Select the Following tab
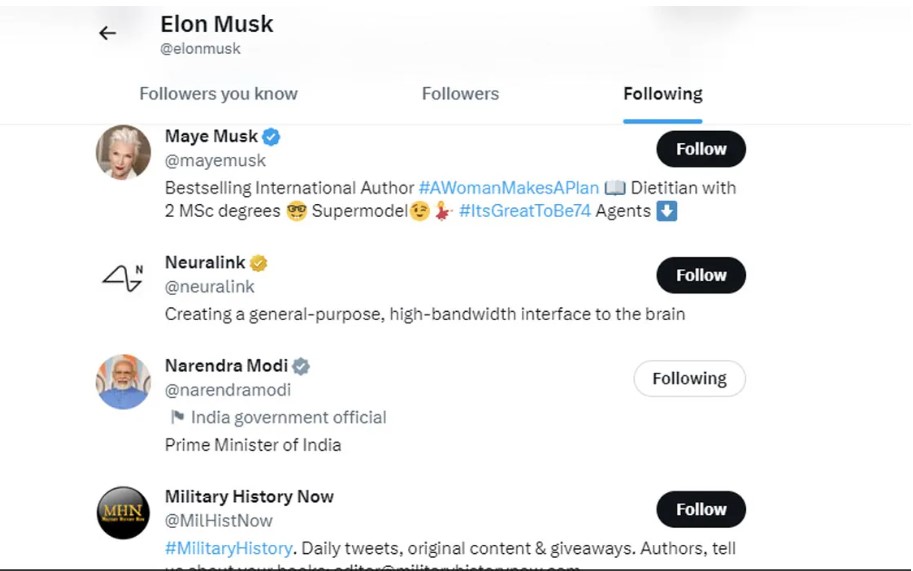 pyautogui.click(x=662, y=94)
